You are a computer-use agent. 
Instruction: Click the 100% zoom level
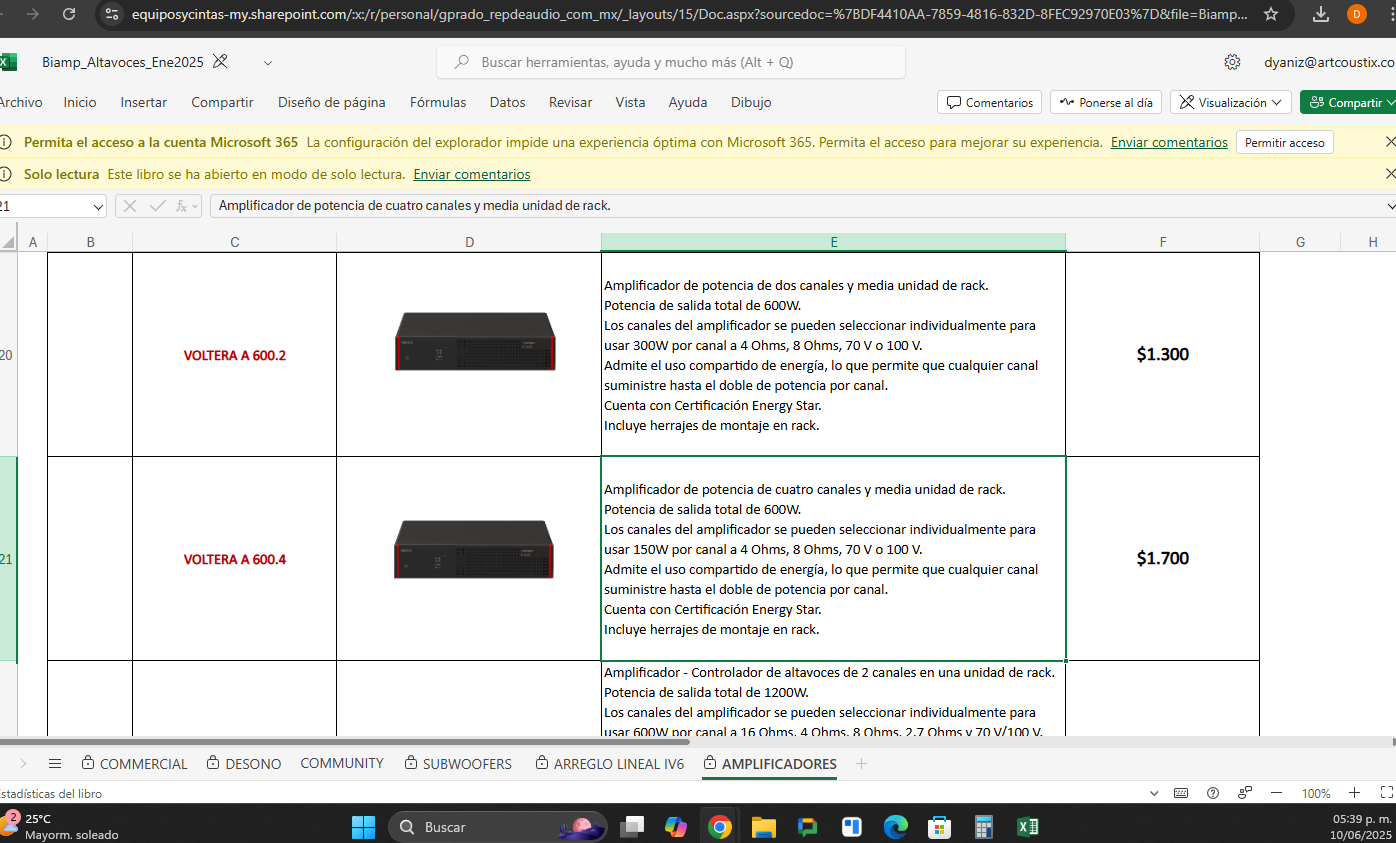[x=1316, y=793]
